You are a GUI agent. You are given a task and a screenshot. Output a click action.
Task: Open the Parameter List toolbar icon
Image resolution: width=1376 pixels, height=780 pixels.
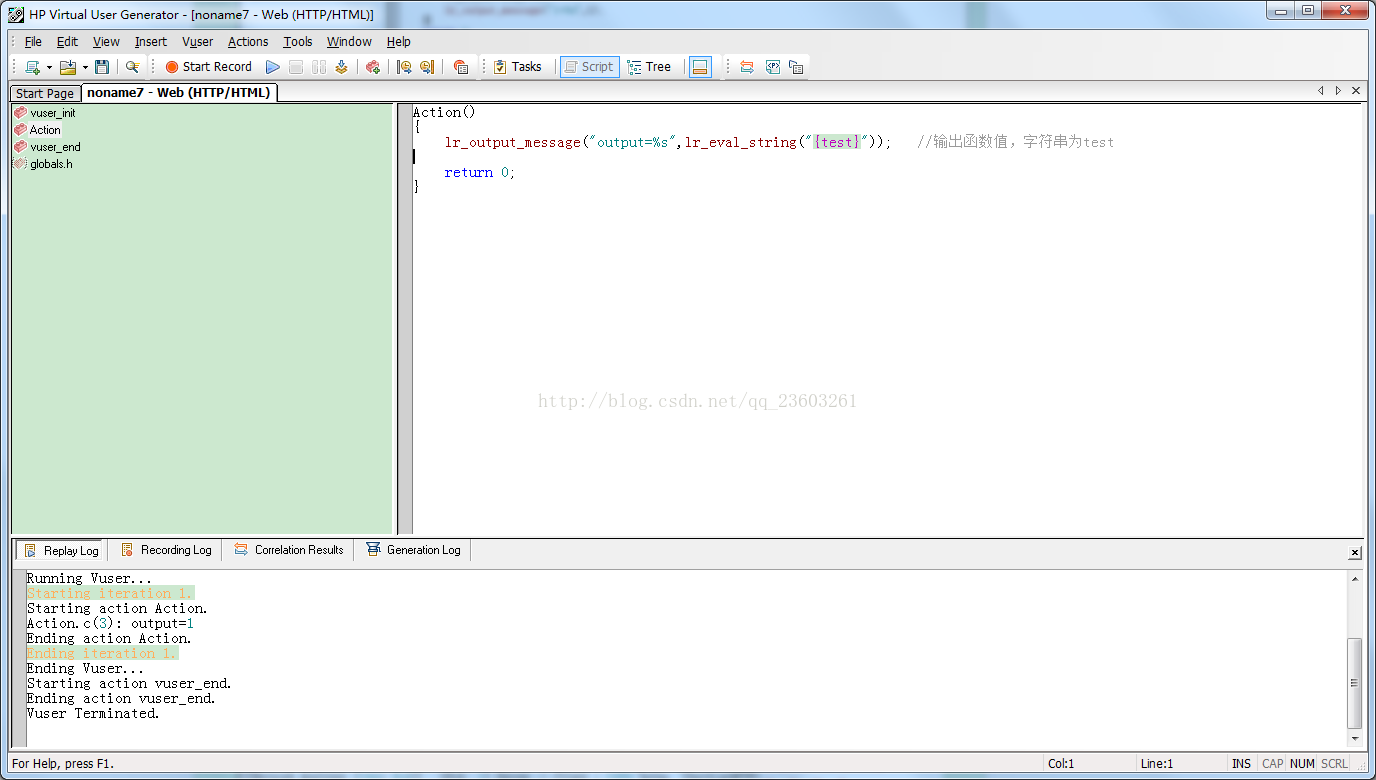(773, 67)
